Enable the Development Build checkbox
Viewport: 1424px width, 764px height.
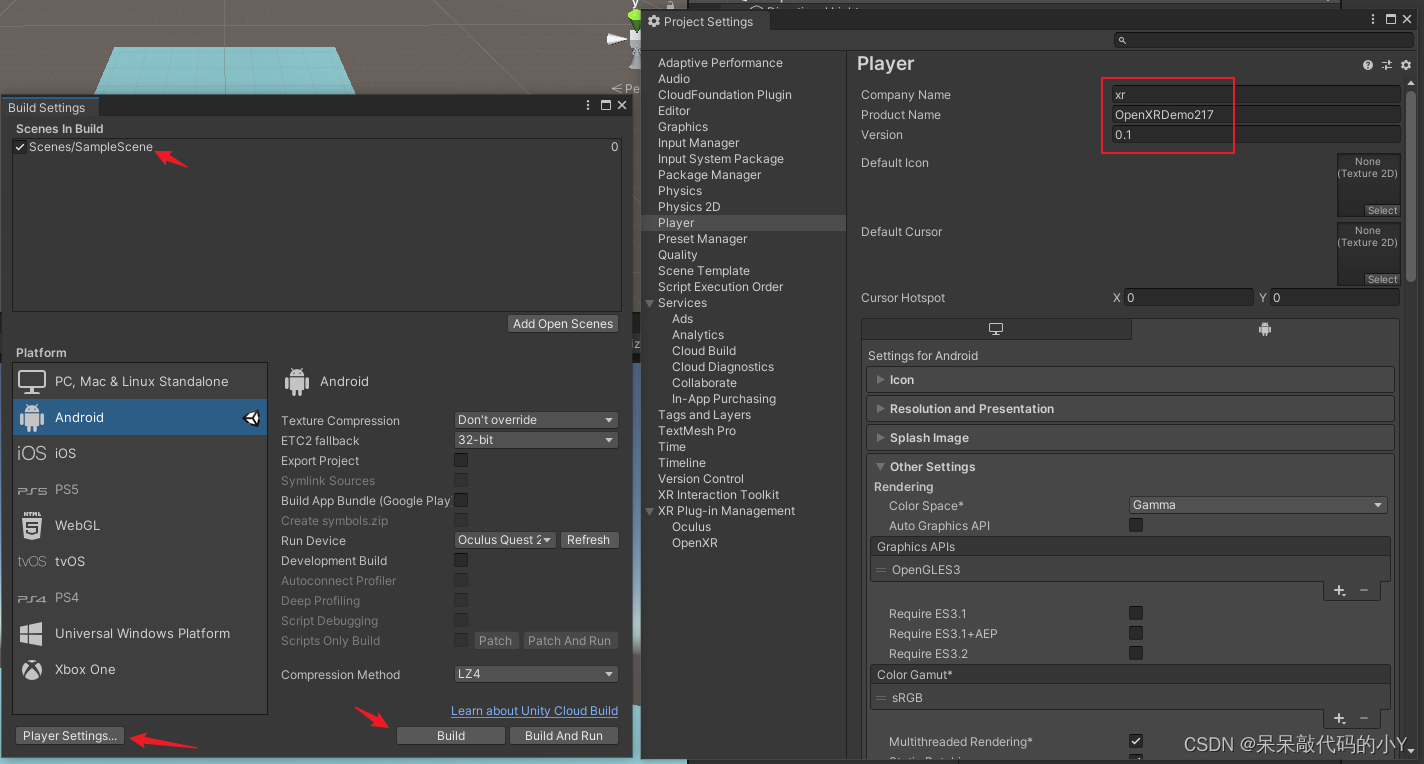[x=461, y=560]
